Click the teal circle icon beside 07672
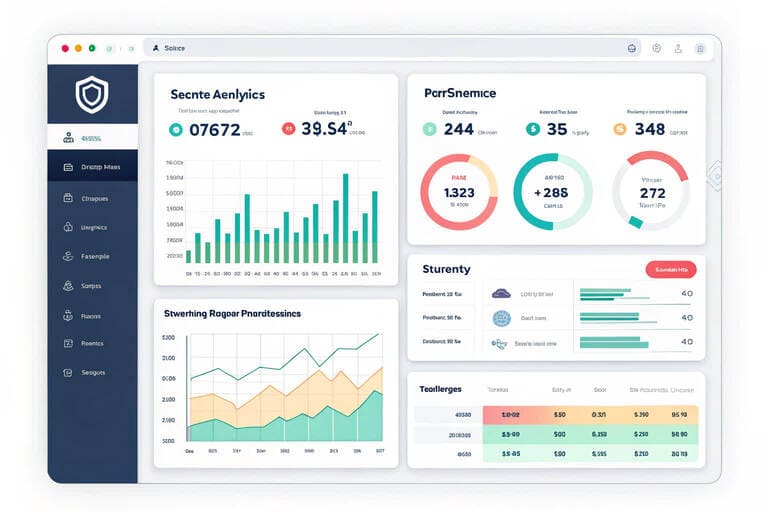This screenshot has height=512, width=768. pos(176,129)
